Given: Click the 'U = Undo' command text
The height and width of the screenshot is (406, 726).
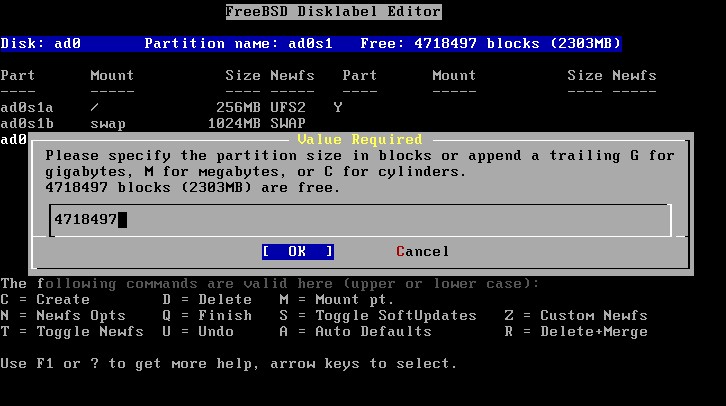Looking at the screenshot, I should pyautogui.click(x=198, y=331).
